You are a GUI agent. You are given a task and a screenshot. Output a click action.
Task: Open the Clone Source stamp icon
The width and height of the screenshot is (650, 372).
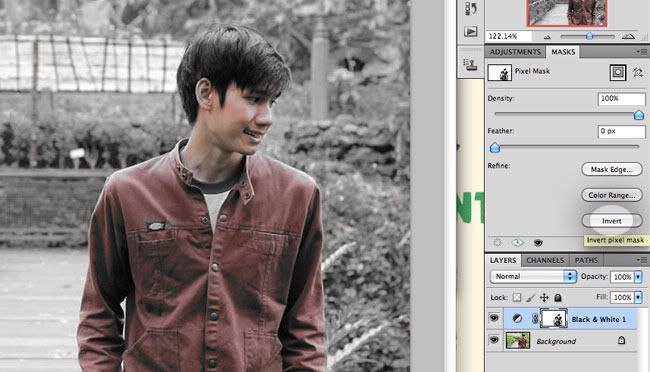click(471, 65)
